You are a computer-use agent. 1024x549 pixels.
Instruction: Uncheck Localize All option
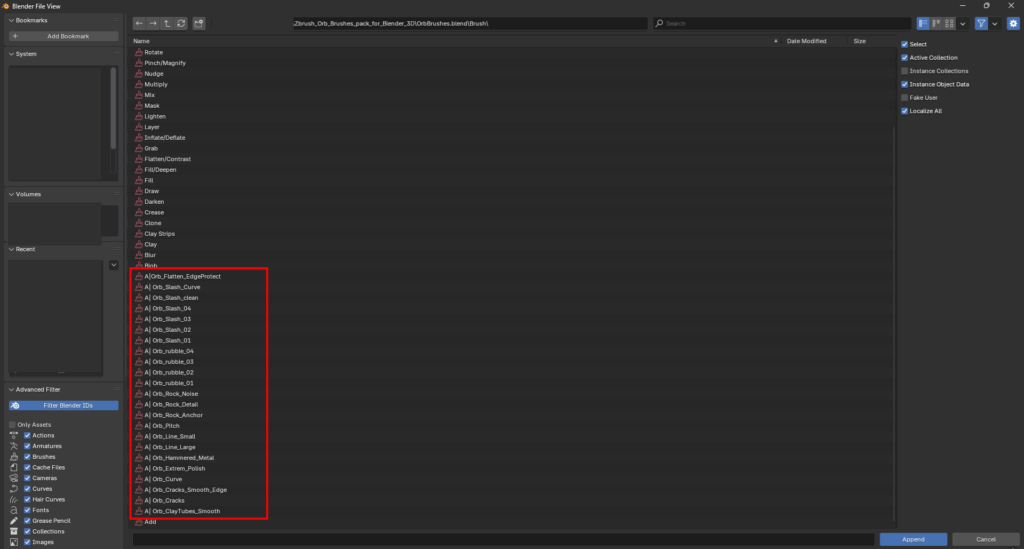[x=904, y=111]
